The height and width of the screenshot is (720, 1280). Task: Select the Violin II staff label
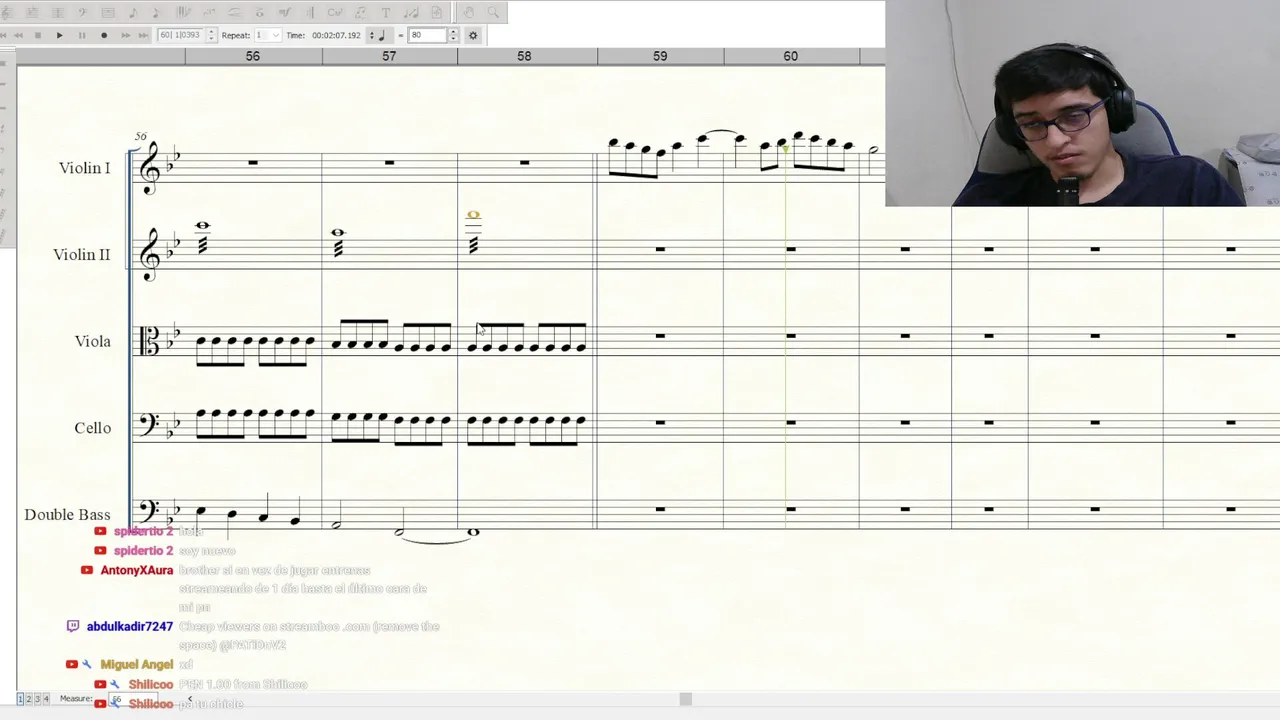click(82, 254)
